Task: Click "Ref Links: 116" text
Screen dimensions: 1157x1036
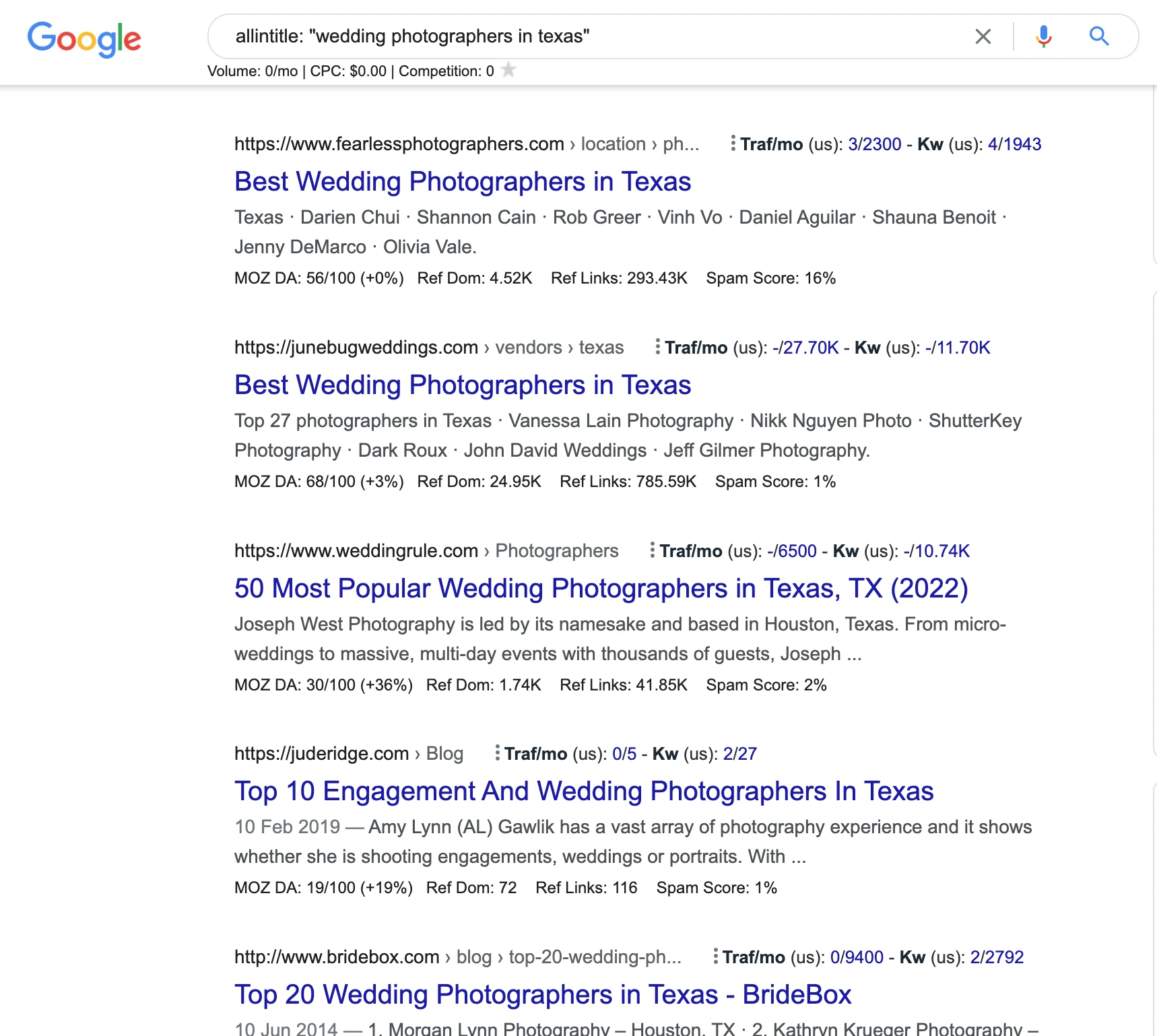Action: (587, 888)
